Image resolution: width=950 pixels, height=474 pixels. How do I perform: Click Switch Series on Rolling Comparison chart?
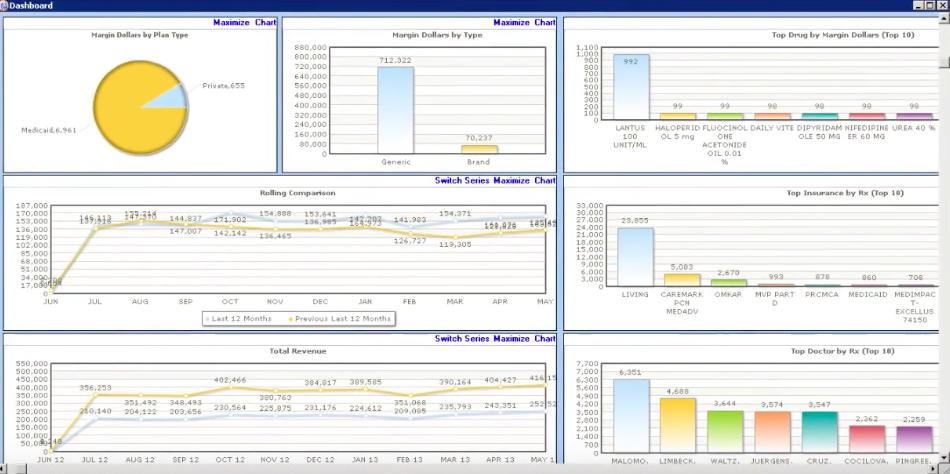pyautogui.click(x=462, y=181)
